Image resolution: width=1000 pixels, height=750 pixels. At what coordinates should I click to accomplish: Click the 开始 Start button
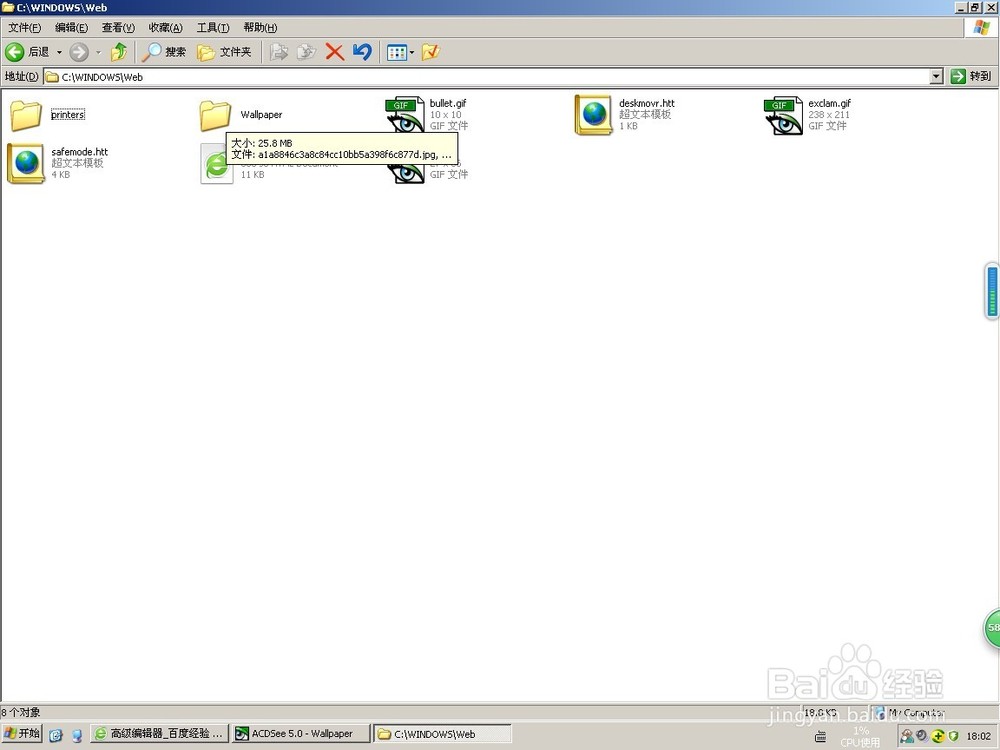(22, 734)
